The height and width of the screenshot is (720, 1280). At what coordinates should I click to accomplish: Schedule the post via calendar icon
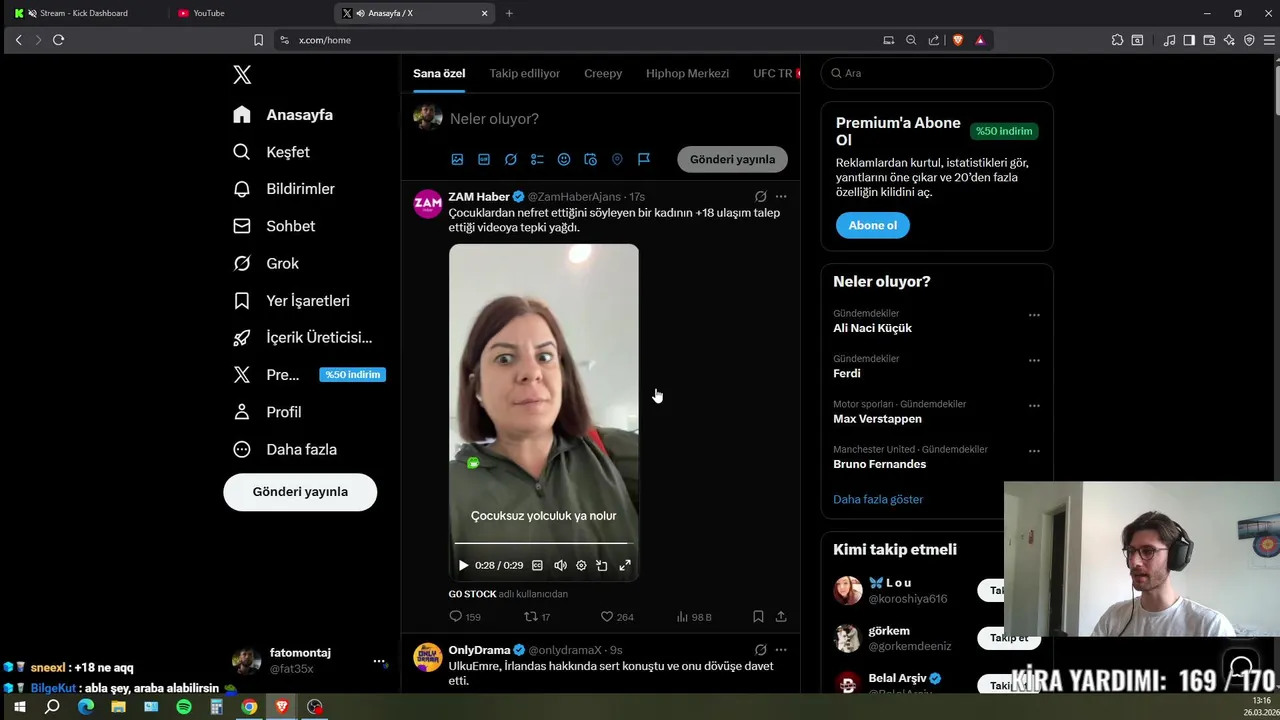pyautogui.click(x=590, y=159)
